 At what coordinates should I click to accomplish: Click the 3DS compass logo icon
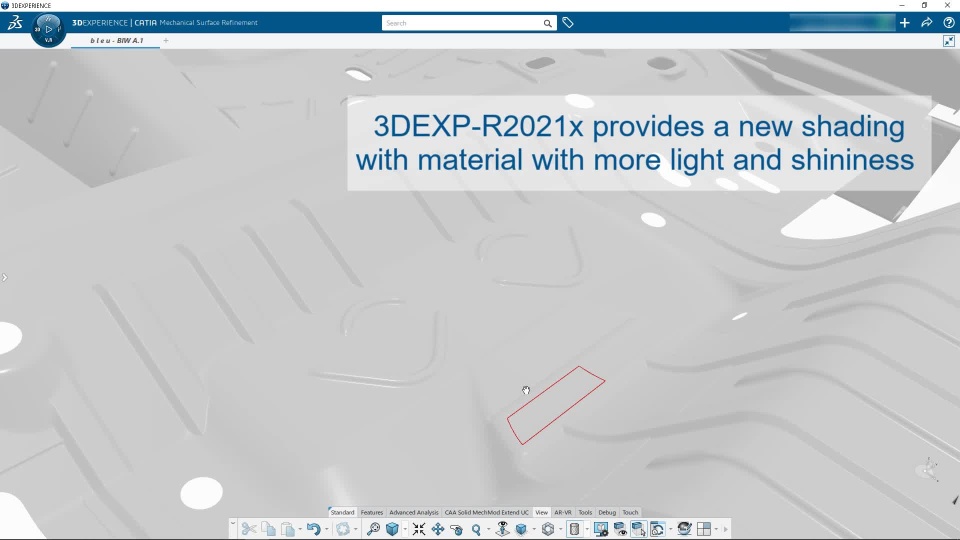point(15,23)
